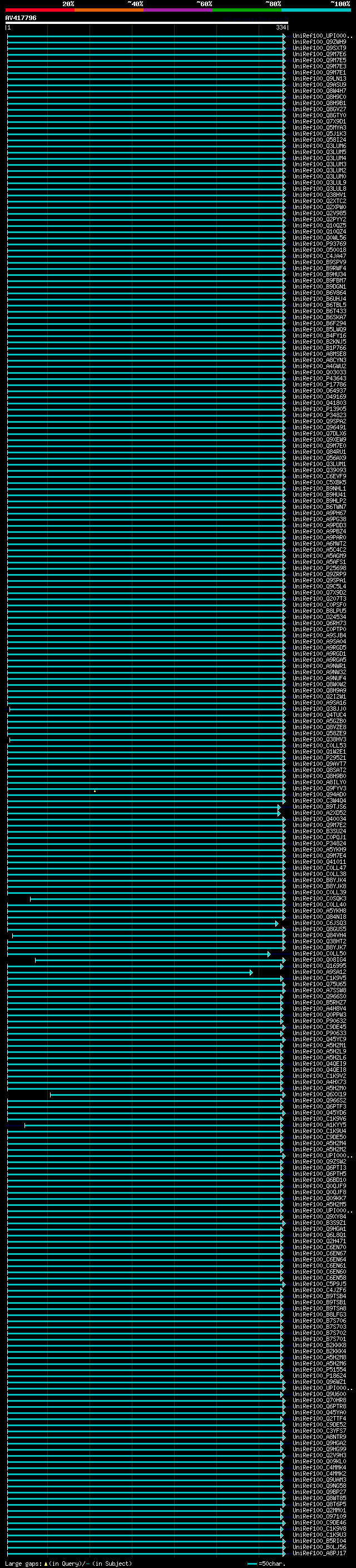Select hit label UniRef100_P13905
This screenshot has width=356, height=1568.
(319, 408)
